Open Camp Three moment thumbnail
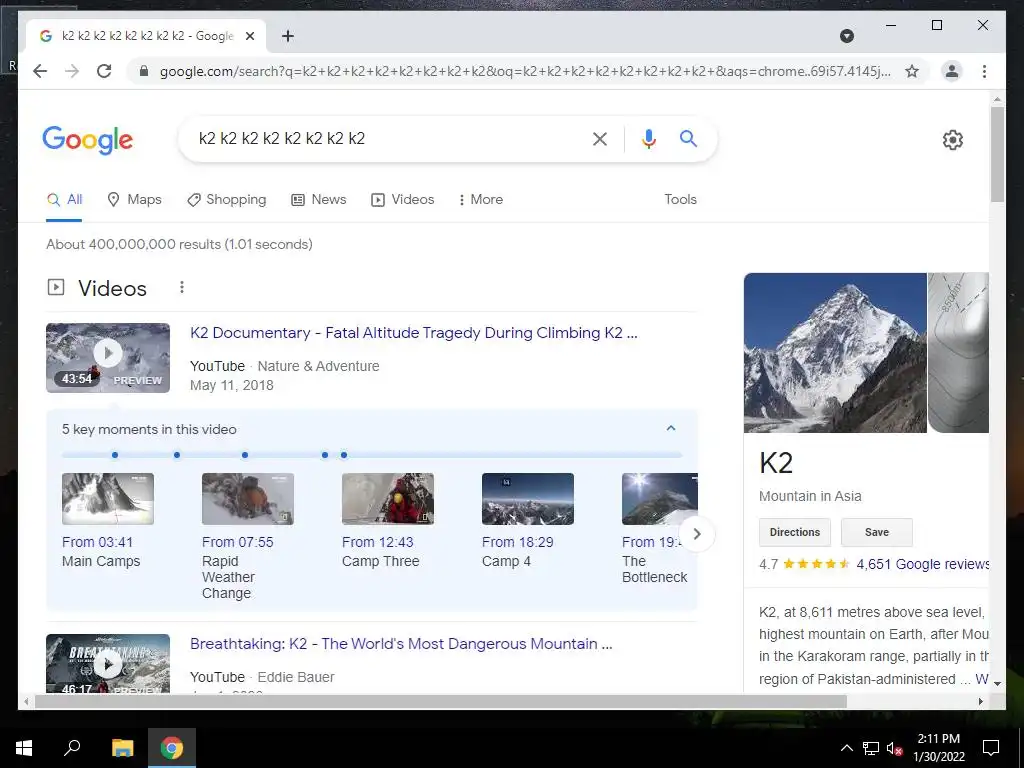 [x=388, y=499]
